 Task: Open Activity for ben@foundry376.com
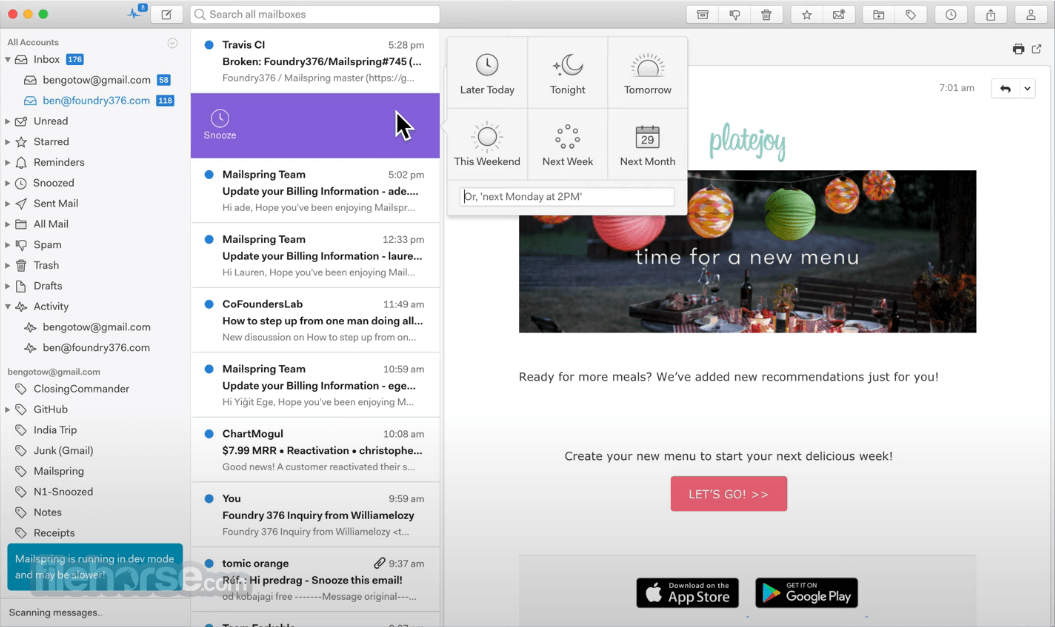[94, 348]
